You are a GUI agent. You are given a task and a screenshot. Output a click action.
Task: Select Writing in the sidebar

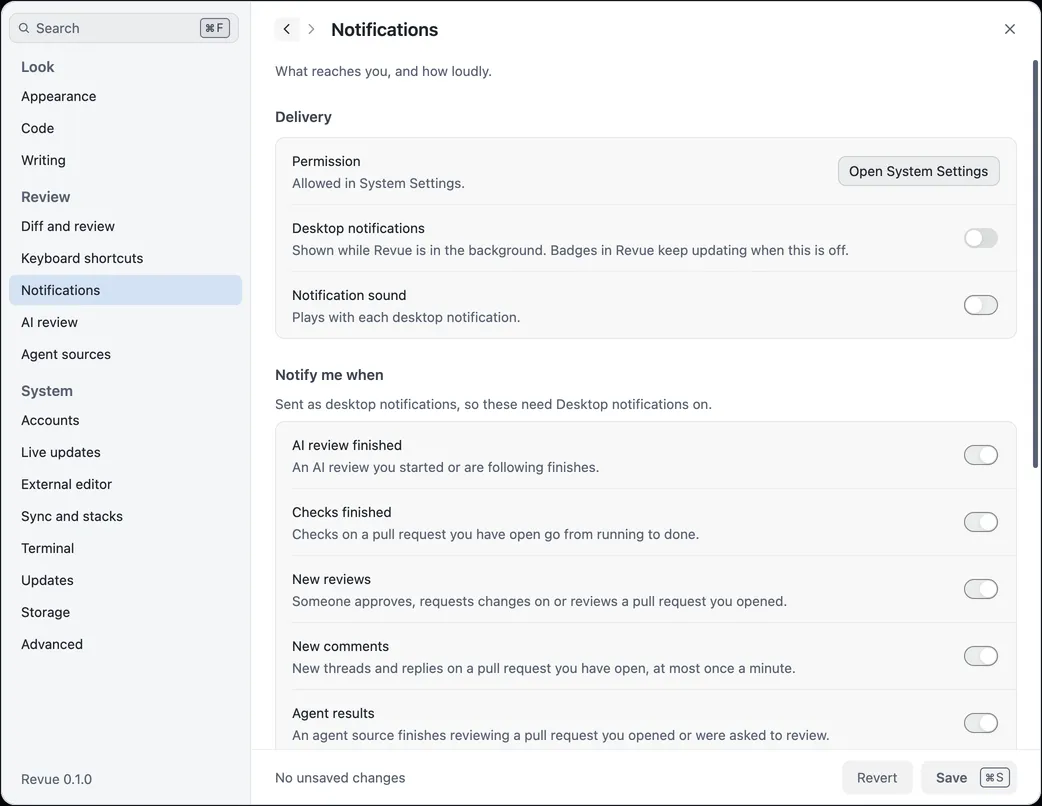(x=126, y=160)
